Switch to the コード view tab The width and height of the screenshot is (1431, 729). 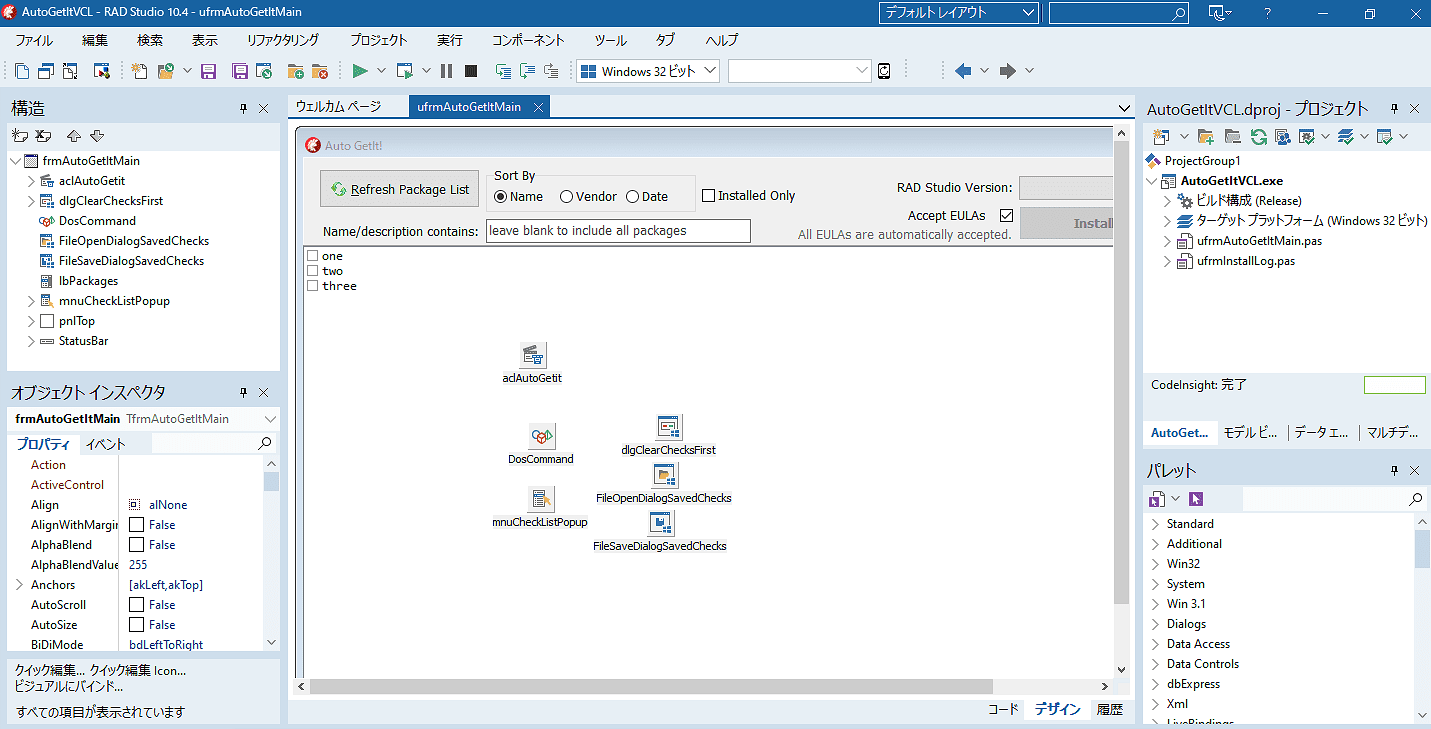coord(1003,709)
